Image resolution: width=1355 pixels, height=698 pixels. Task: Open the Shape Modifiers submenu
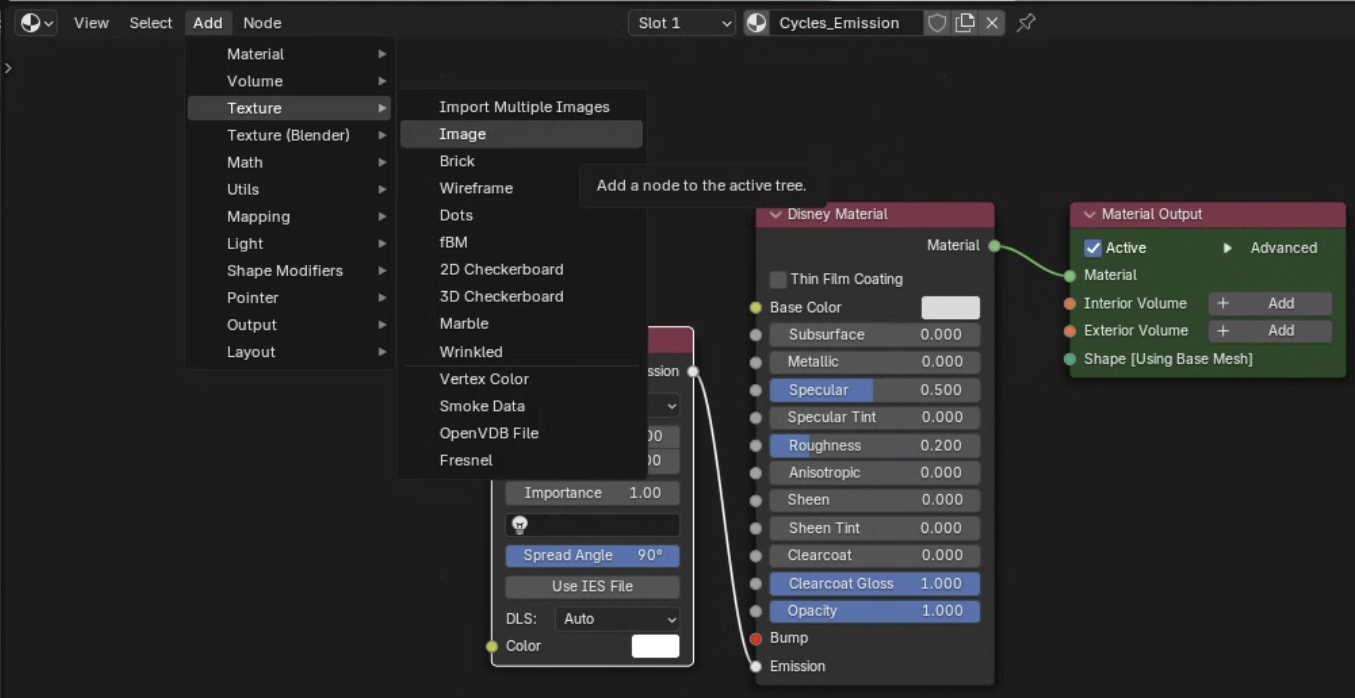[285, 271]
